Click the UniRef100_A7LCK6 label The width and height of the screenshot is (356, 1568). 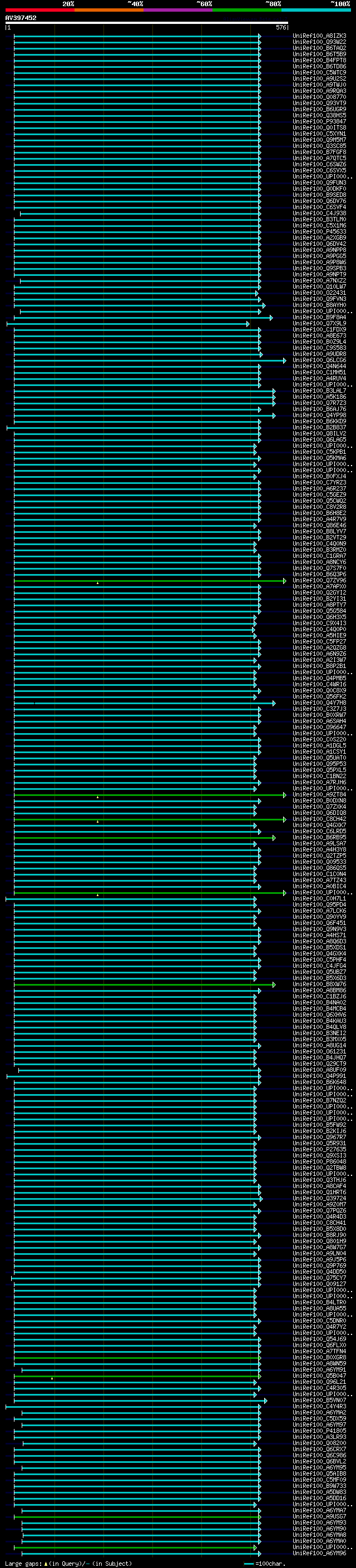319,911
